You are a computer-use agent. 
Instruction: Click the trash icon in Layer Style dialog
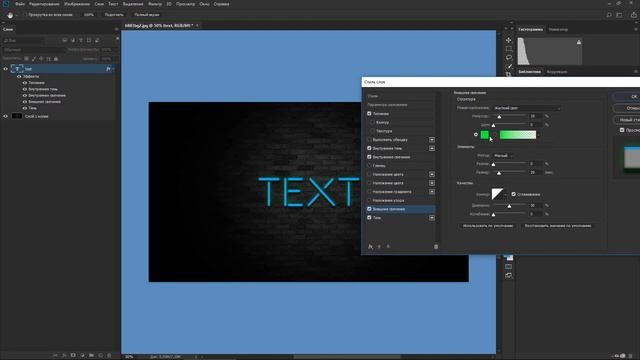click(x=436, y=247)
